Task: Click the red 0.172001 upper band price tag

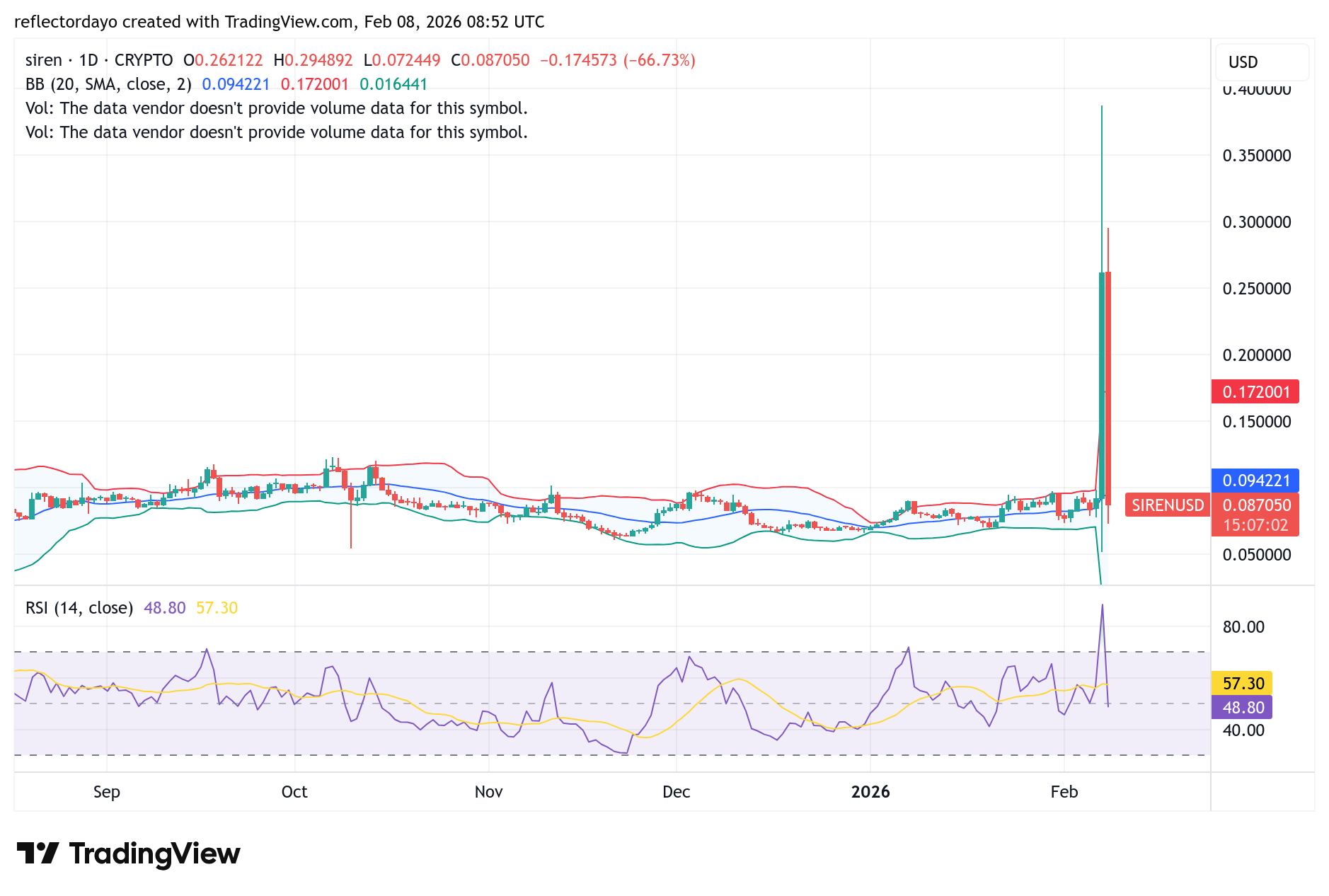Action: 1255,392
